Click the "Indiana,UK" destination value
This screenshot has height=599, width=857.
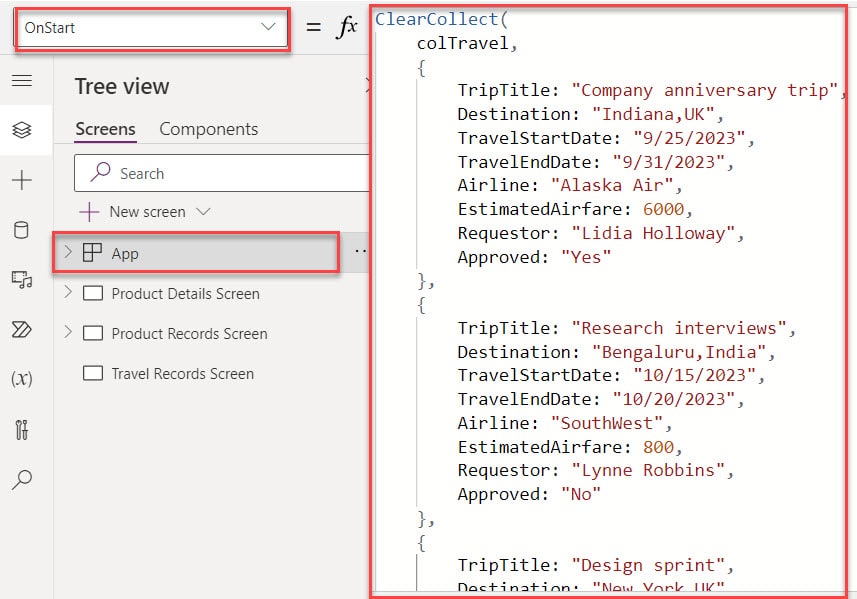[x=653, y=114]
